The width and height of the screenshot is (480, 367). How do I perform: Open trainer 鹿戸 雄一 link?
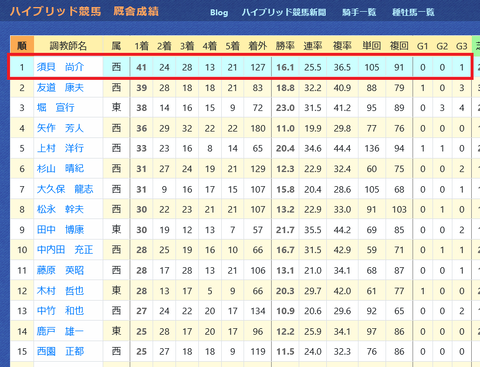(x=60, y=331)
